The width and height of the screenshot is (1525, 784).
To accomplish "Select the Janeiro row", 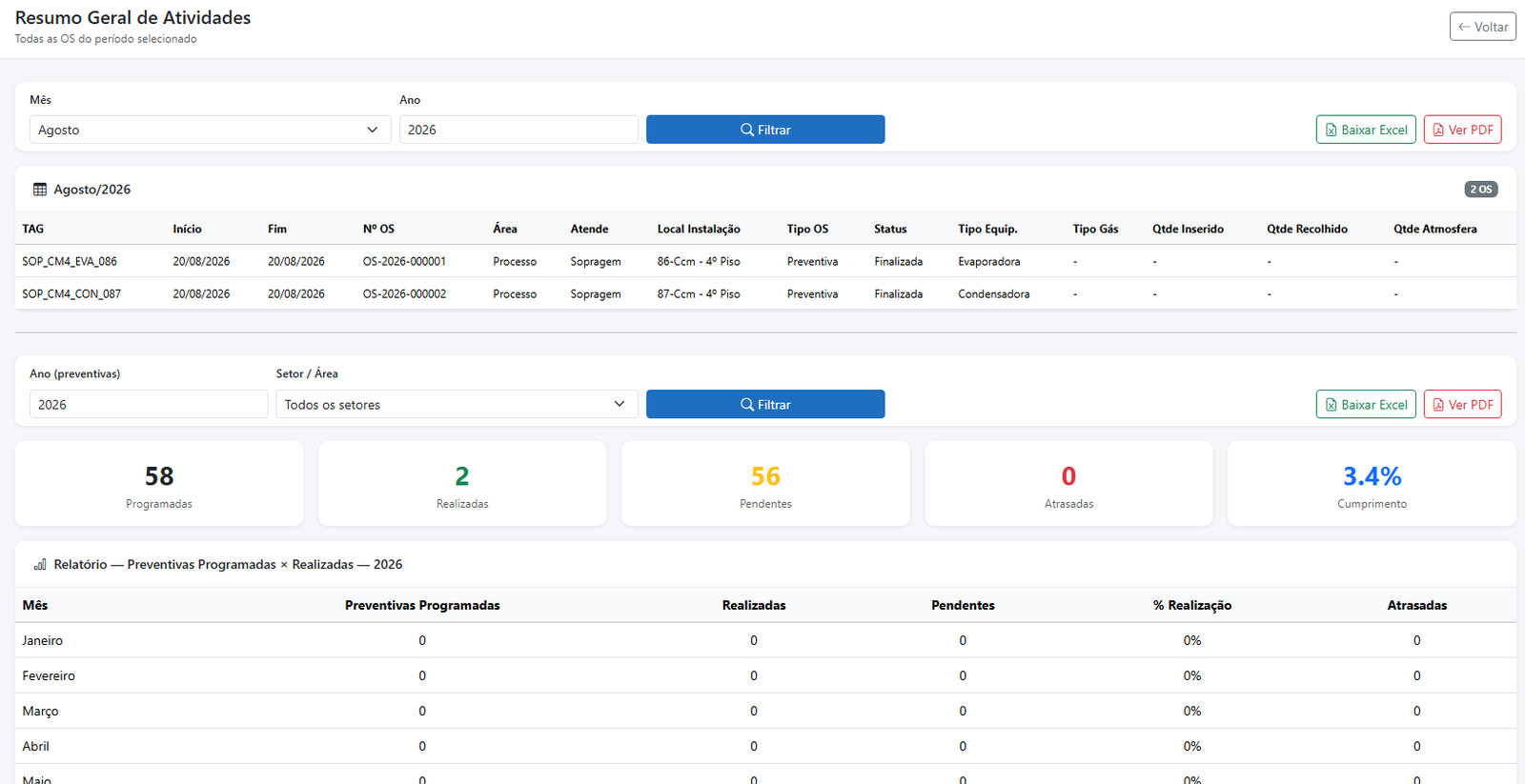I will (765, 640).
